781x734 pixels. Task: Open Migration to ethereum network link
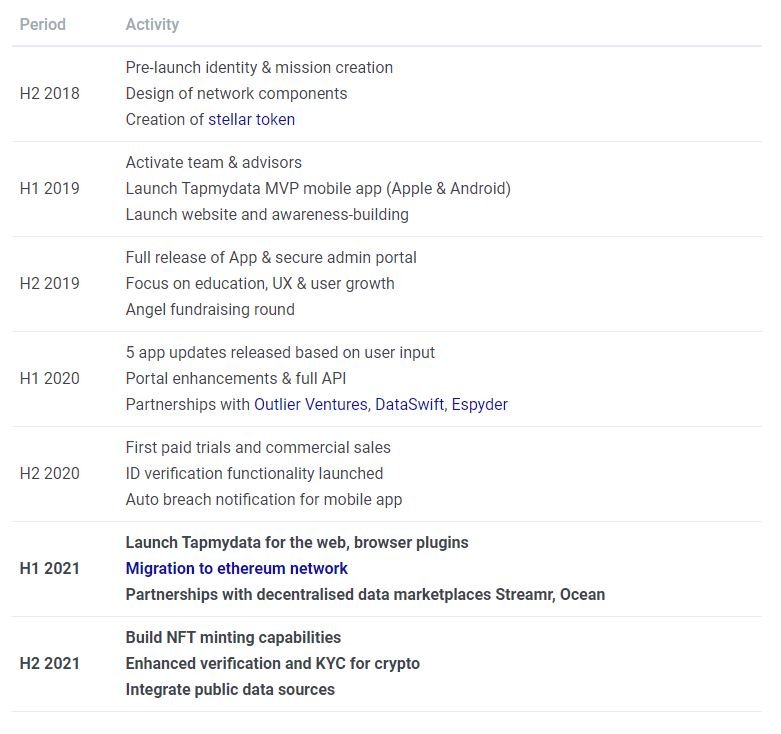[x=236, y=568]
